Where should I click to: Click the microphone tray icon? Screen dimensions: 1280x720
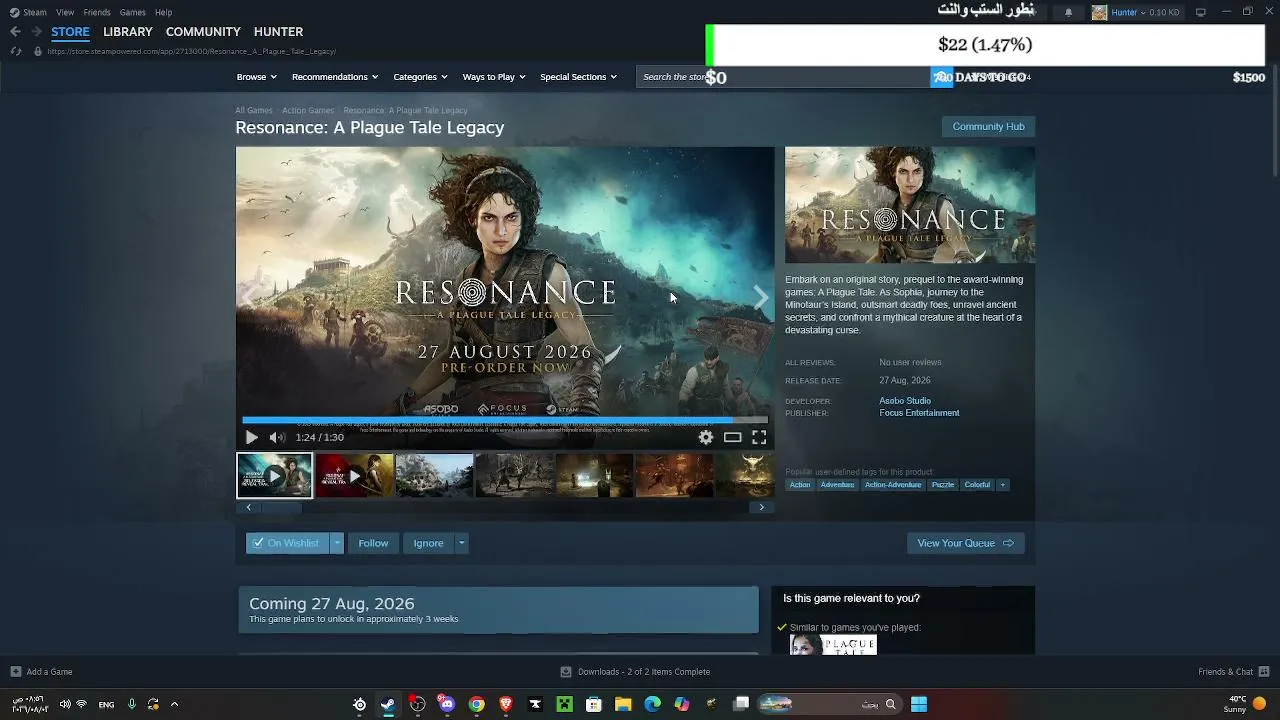[x=131, y=704]
